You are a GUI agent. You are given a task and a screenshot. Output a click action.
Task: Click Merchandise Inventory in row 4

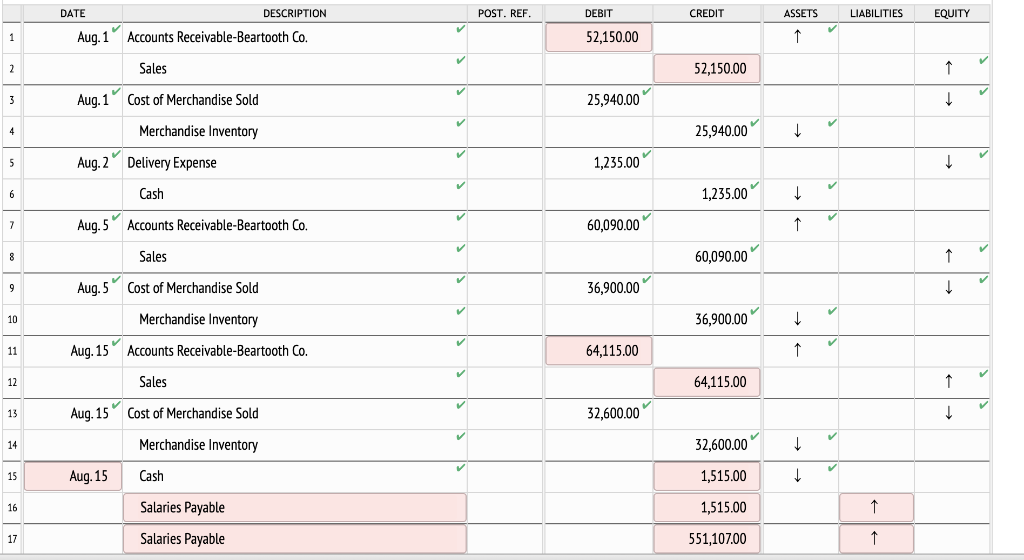[x=199, y=131]
